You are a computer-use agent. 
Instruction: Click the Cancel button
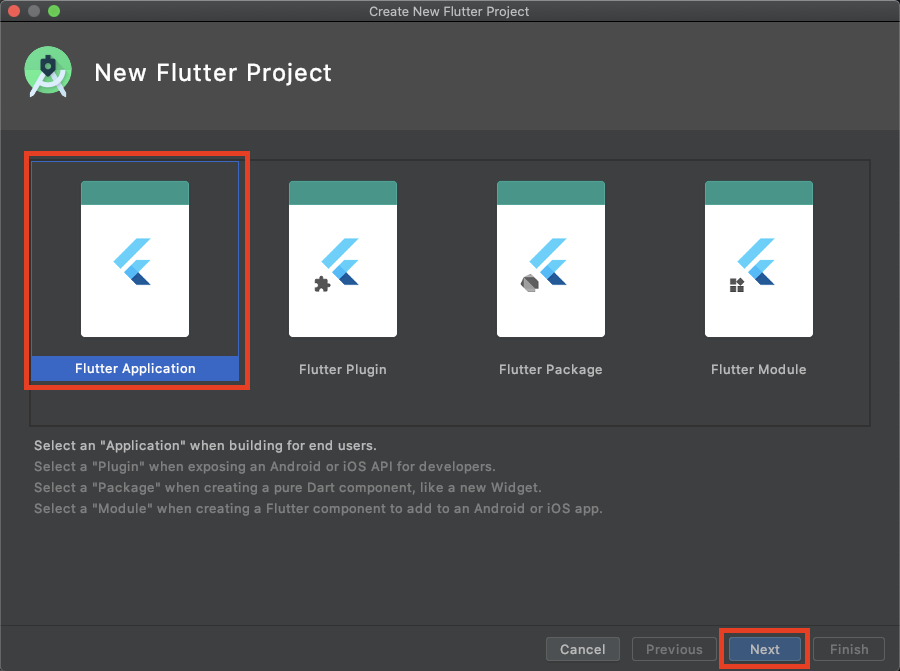click(583, 649)
